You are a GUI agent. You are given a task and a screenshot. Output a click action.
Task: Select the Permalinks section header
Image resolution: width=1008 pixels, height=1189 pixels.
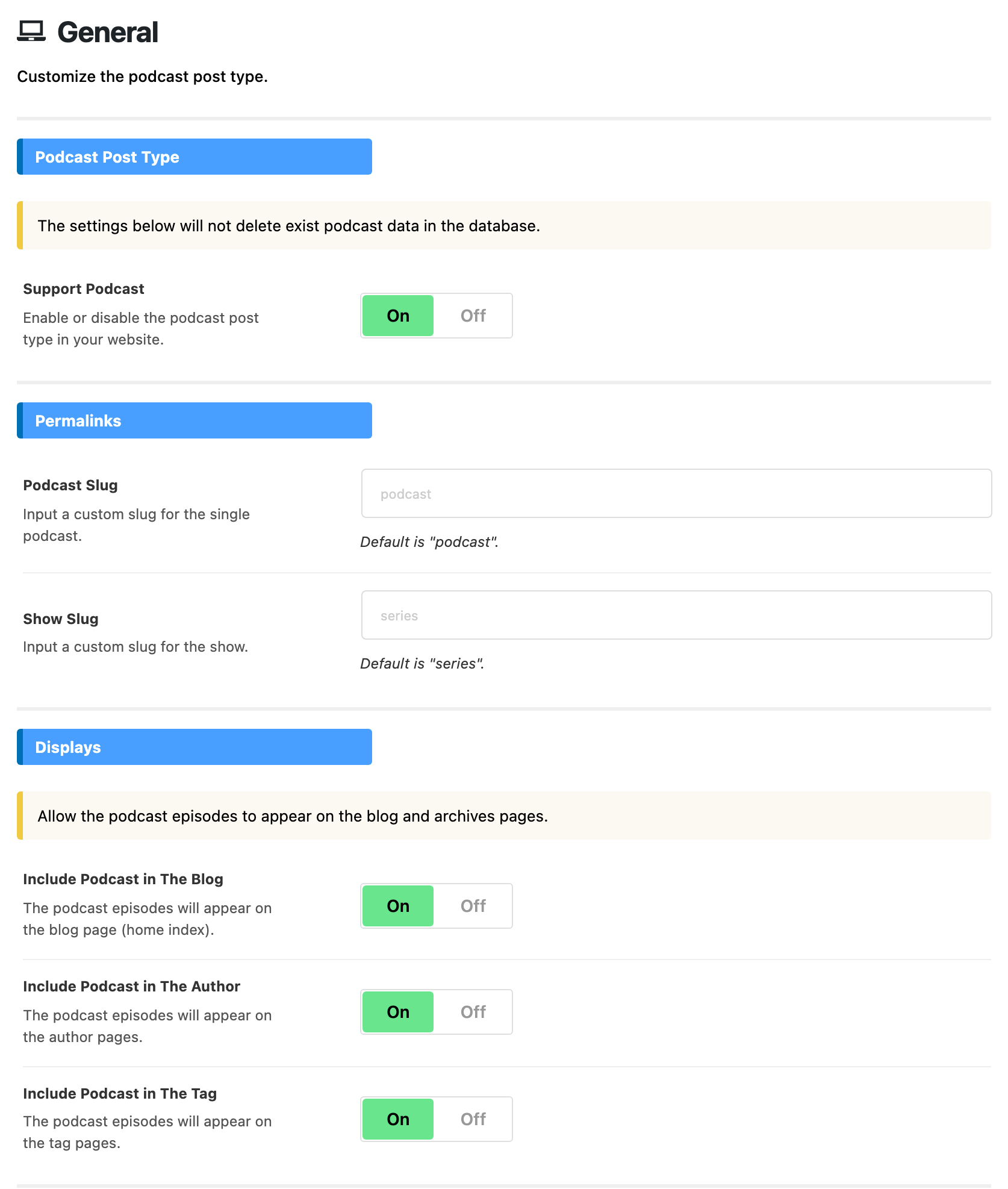click(194, 420)
